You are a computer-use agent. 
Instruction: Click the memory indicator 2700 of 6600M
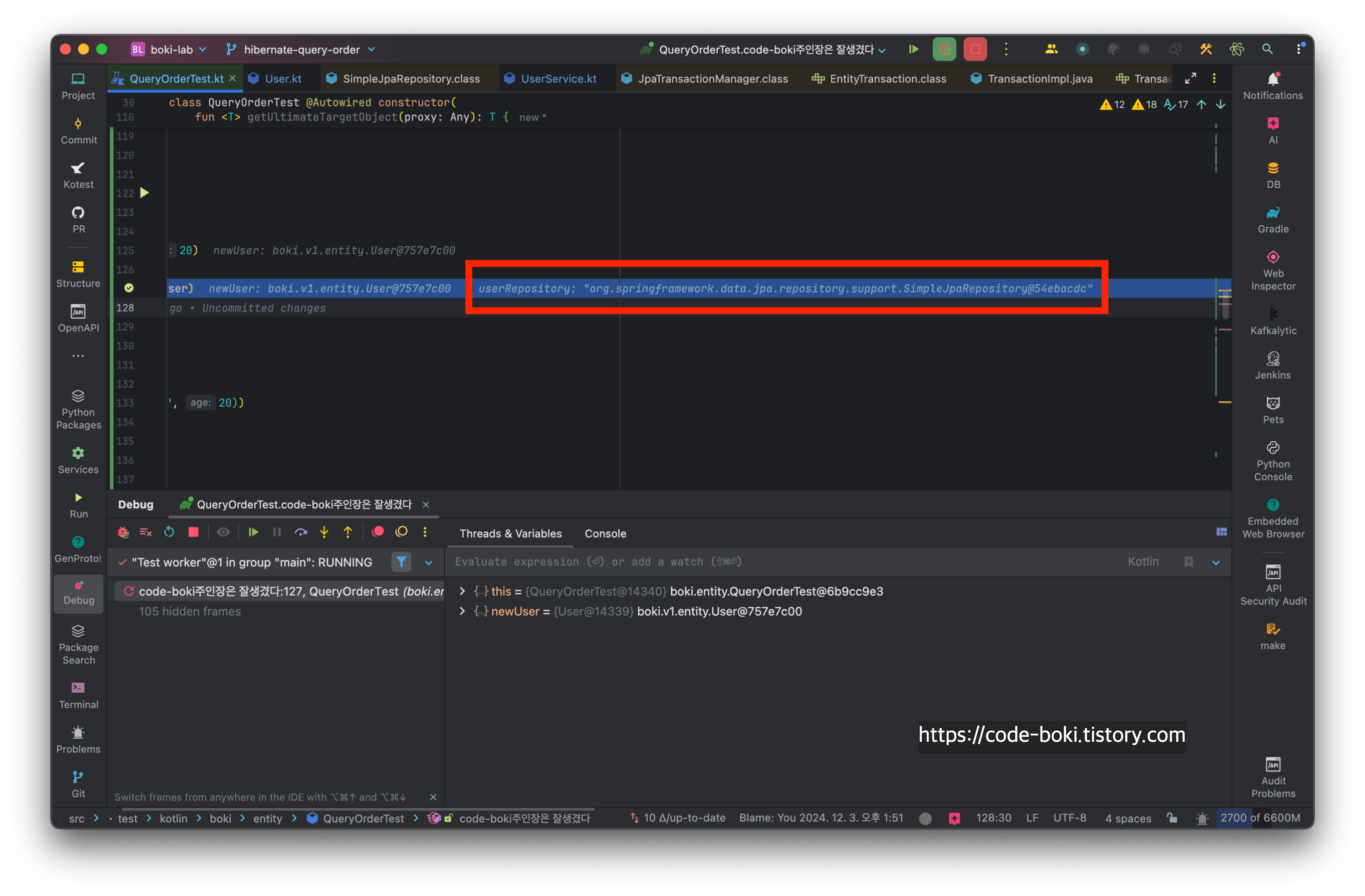1259,817
